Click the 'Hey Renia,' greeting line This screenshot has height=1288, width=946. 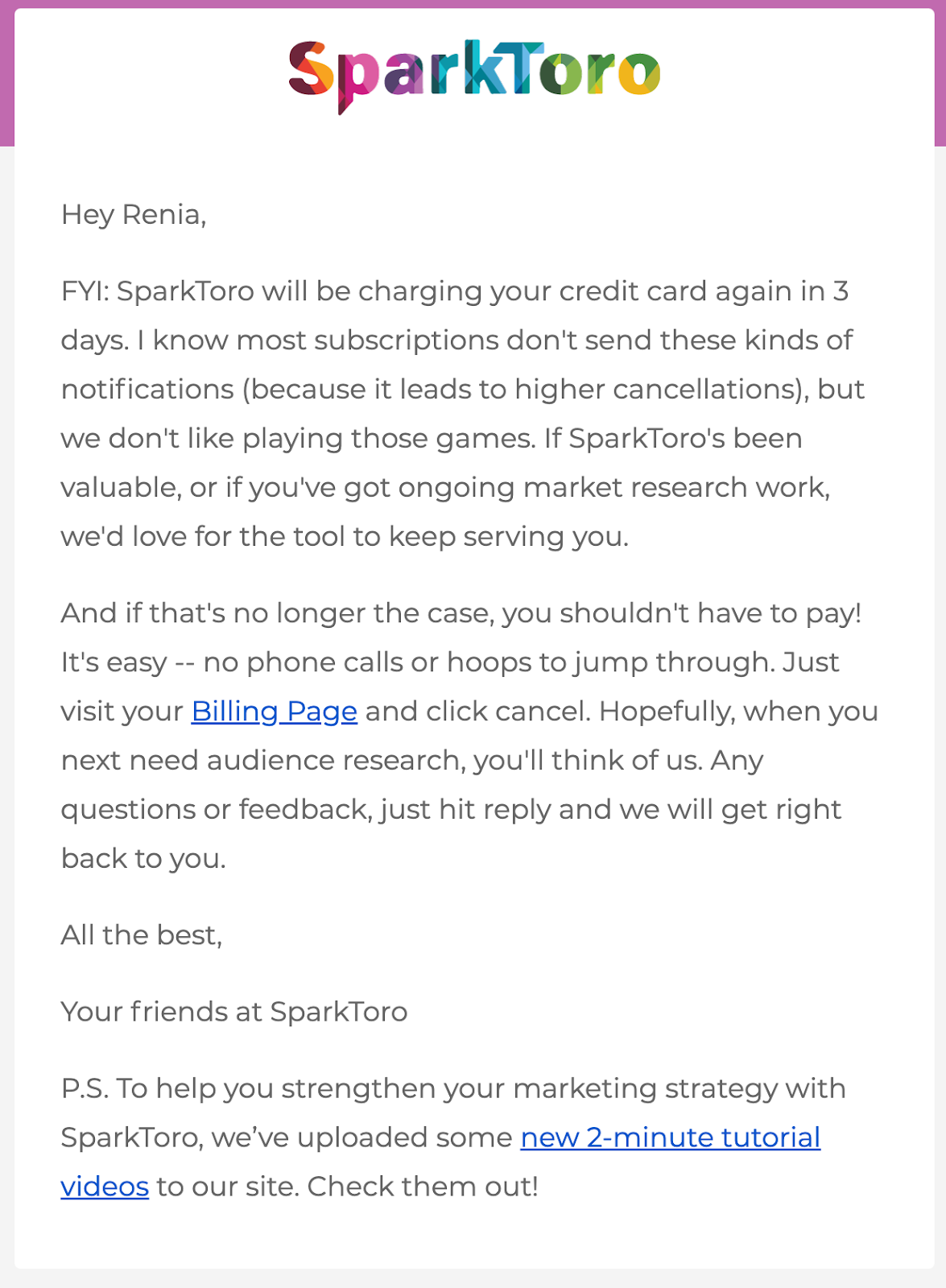coord(134,215)
